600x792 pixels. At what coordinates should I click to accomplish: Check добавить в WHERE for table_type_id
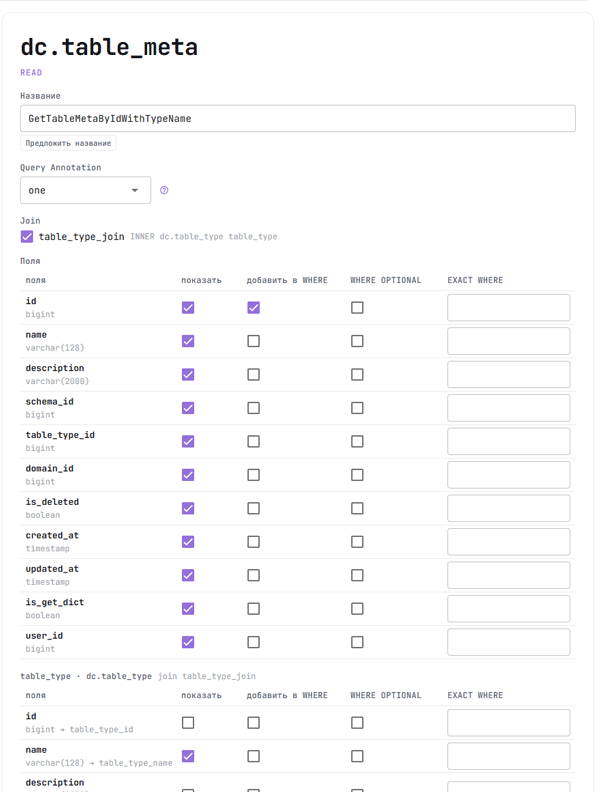254,441
